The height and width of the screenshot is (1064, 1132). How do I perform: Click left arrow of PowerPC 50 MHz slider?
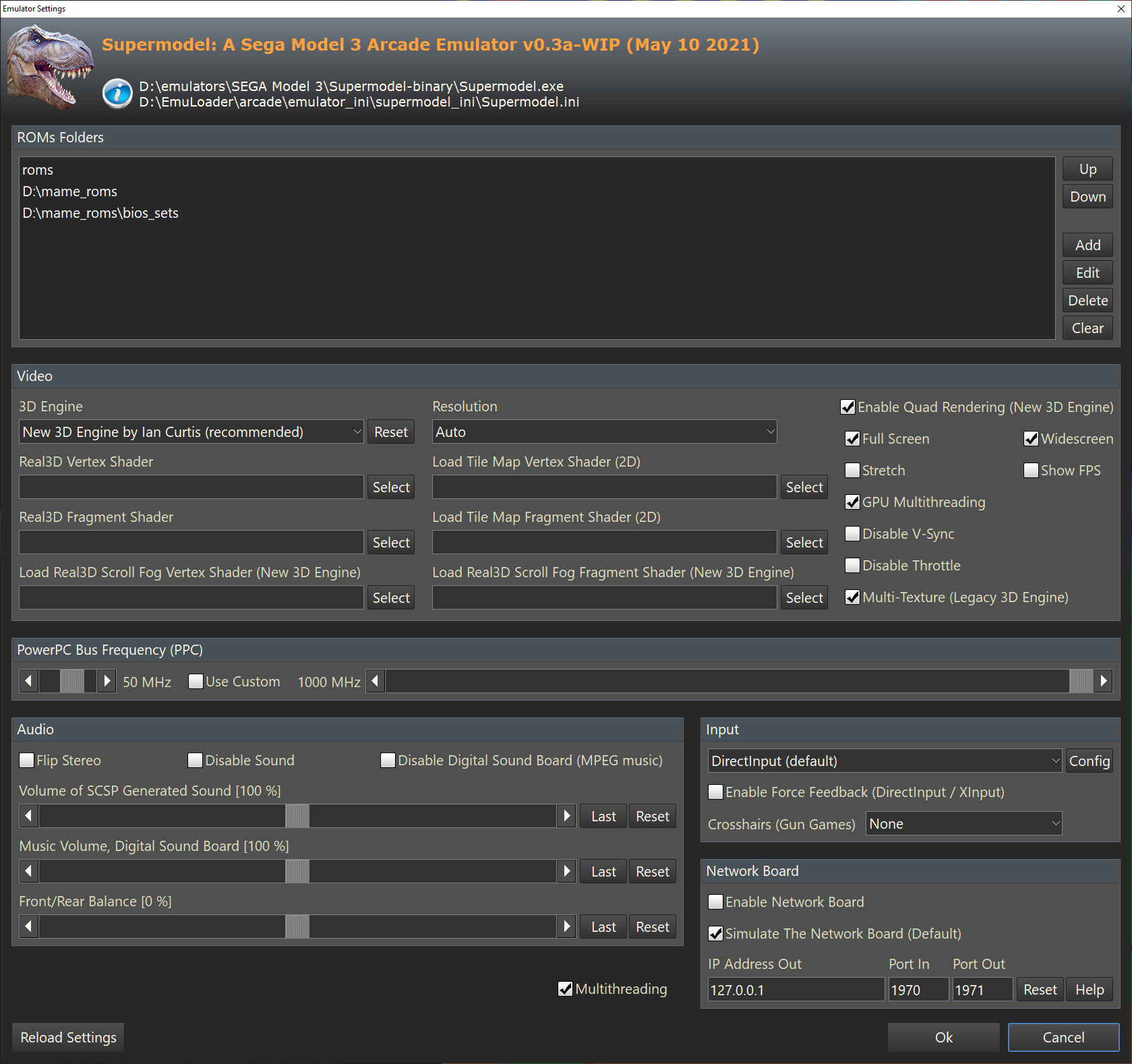tap(28, 681)
